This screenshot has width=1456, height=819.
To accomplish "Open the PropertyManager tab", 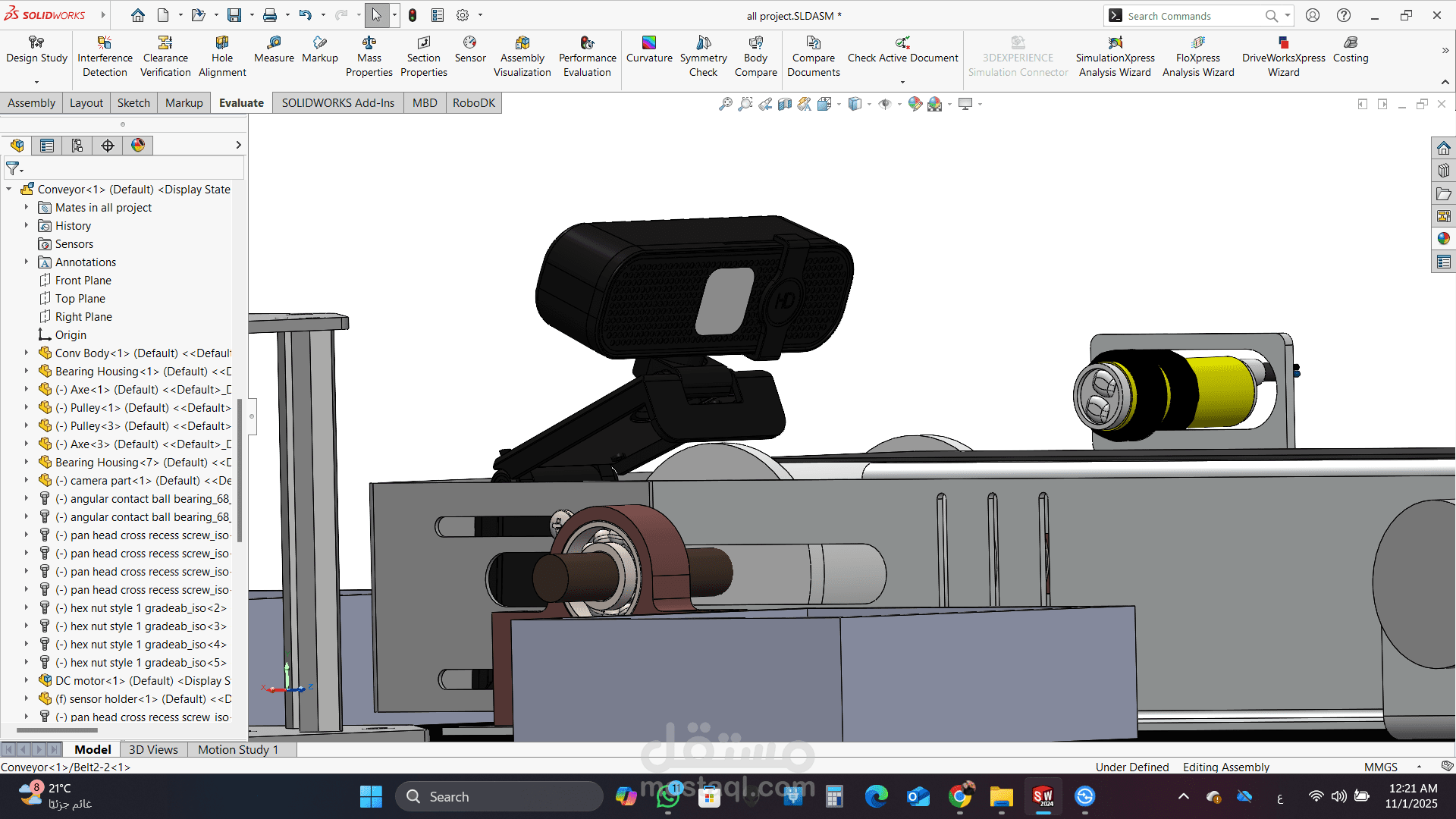I will (x=47, y=145).
